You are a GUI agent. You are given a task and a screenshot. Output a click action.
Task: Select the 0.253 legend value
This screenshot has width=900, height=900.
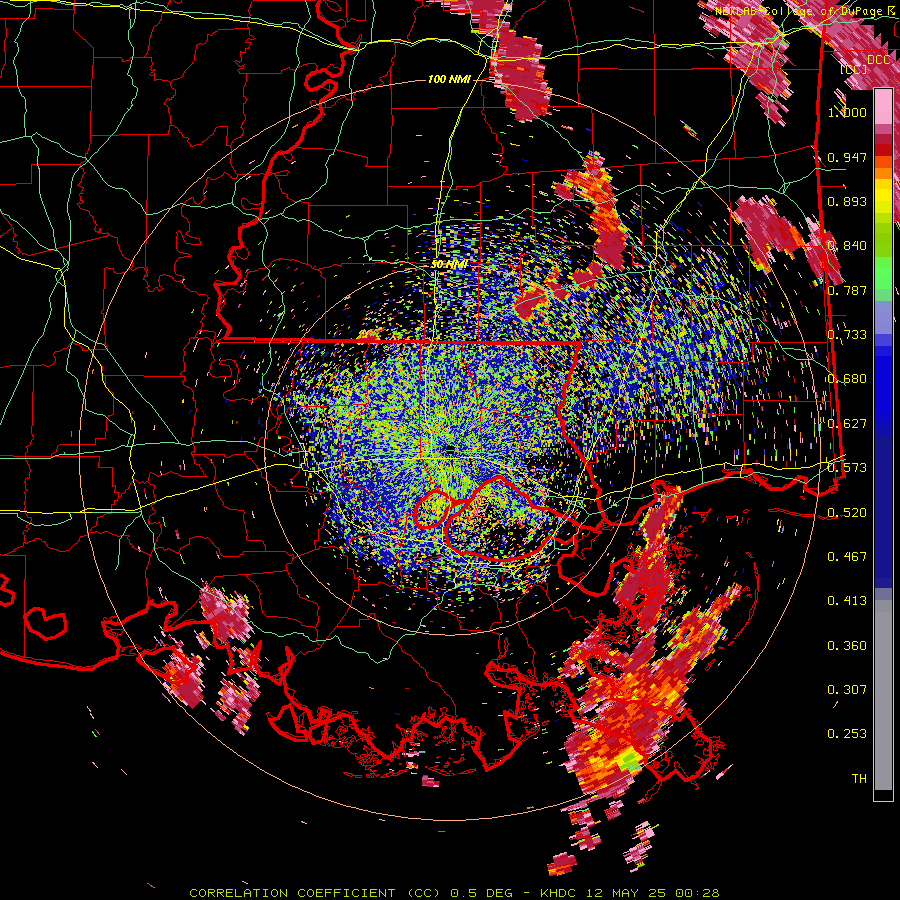847,734
